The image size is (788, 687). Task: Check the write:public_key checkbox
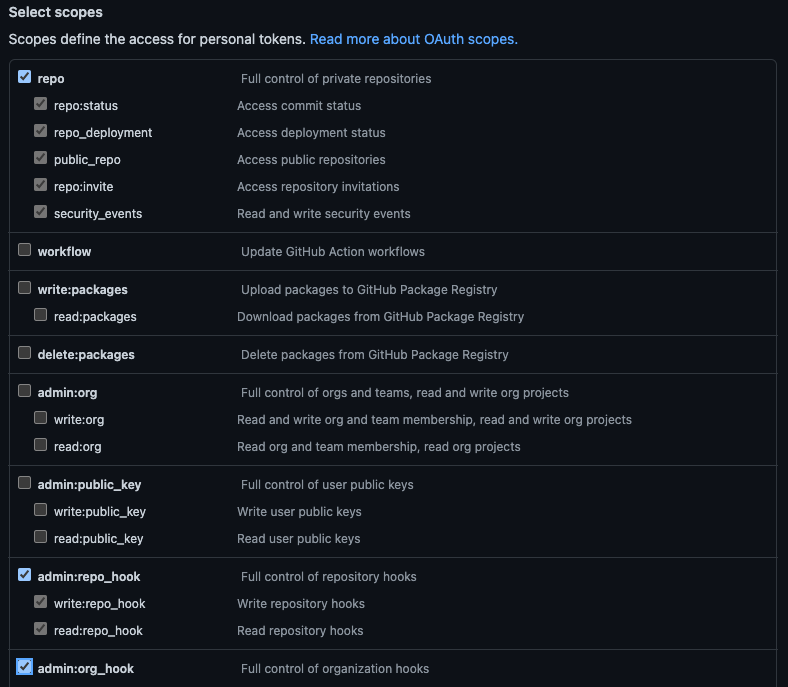click(x=41, y=510)
